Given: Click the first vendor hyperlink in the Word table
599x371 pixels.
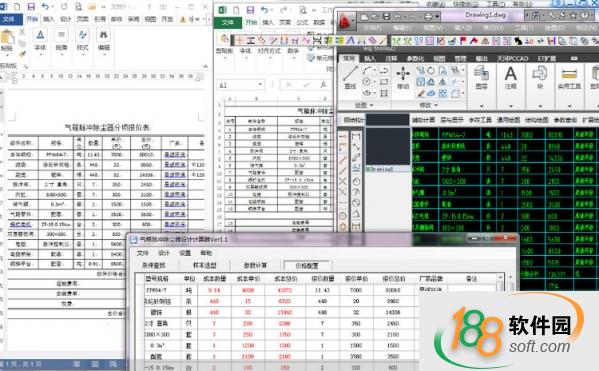Looking at the screenshot, I should click(x=175, y=154).
